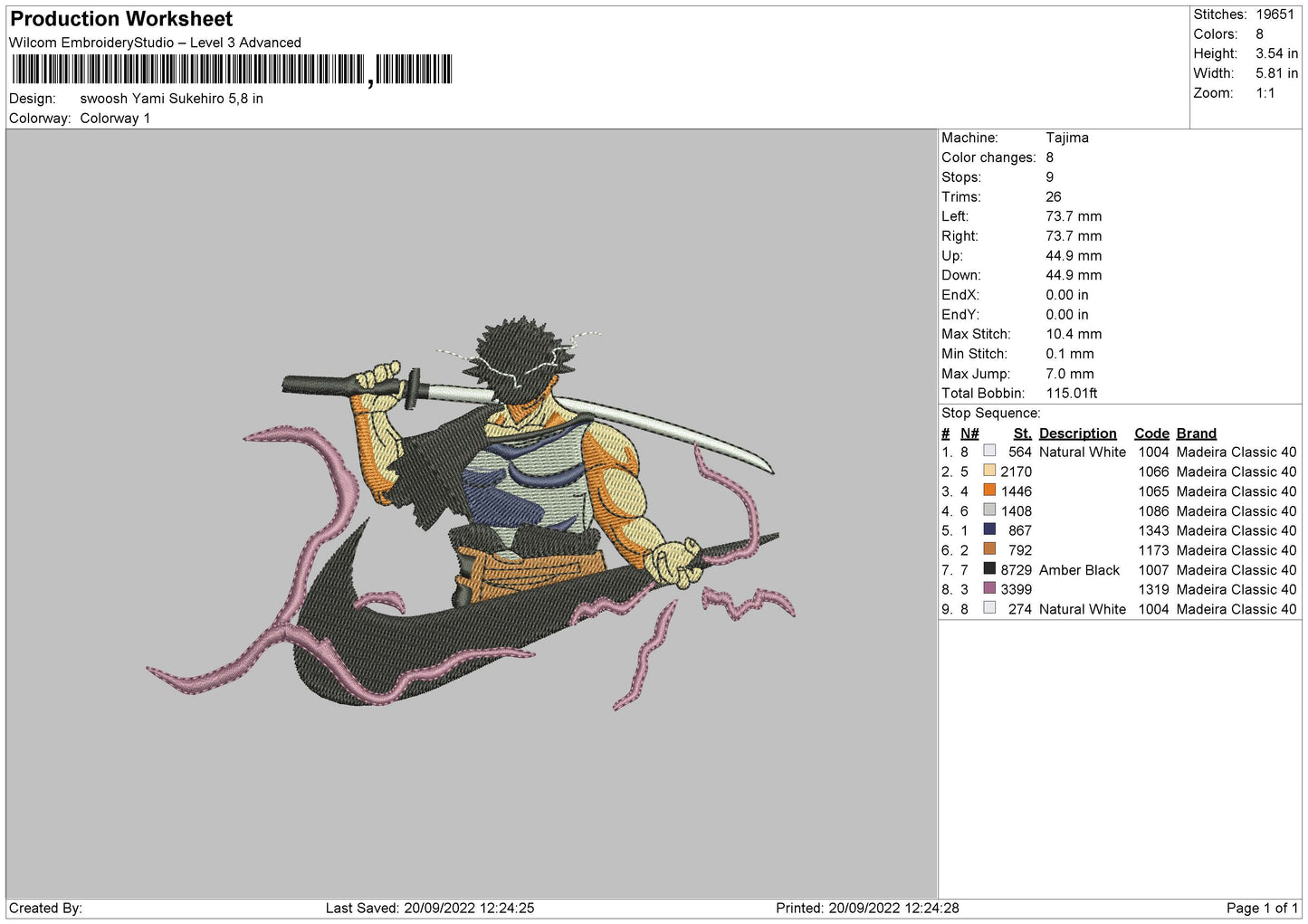Click the St. stitch count column header

pyautogui.click(x=1022, y=433)
